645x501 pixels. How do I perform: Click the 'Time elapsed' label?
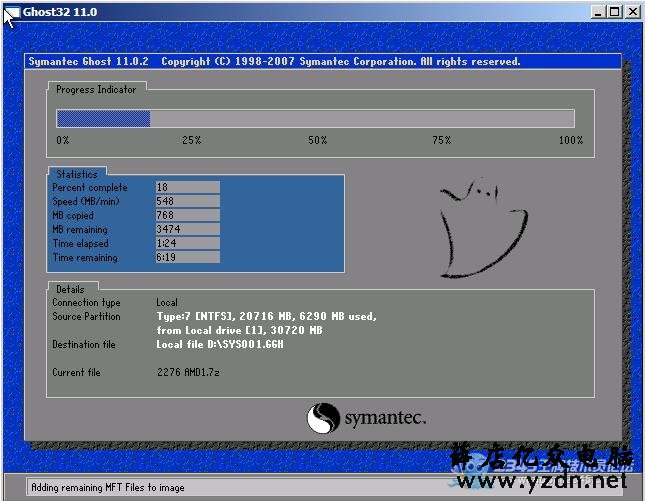tap(81, 244)
